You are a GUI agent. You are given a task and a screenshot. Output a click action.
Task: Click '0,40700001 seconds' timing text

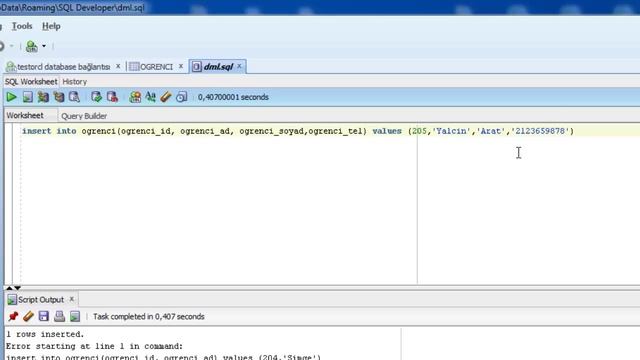click(233, 97)
